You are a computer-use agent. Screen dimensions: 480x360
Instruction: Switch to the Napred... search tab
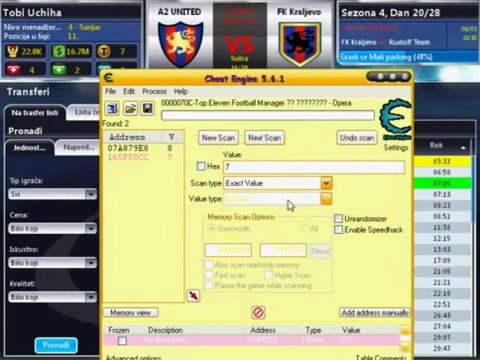[78, 147]
